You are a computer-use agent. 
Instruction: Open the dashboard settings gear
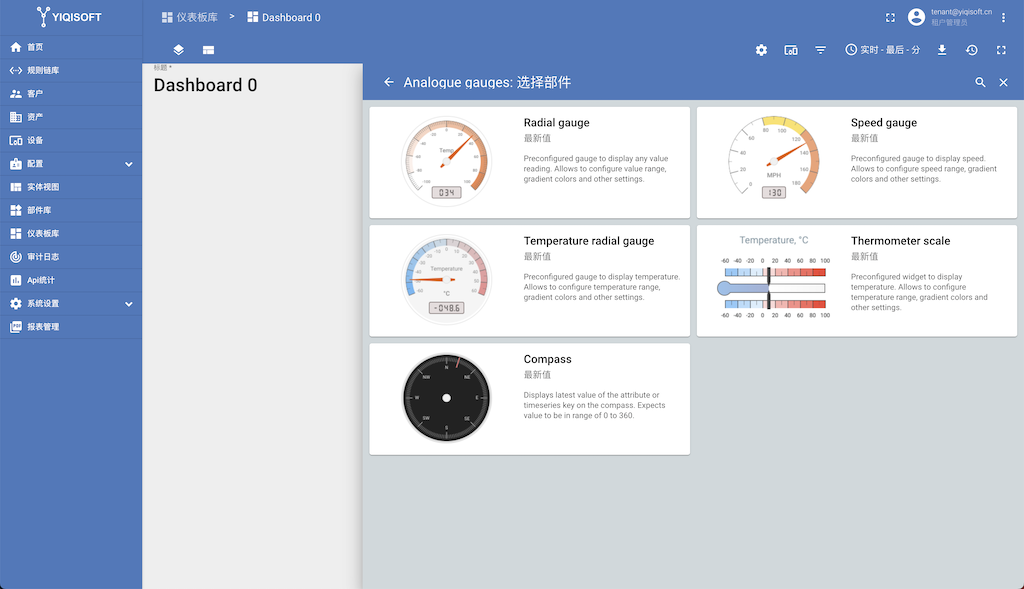761,50
